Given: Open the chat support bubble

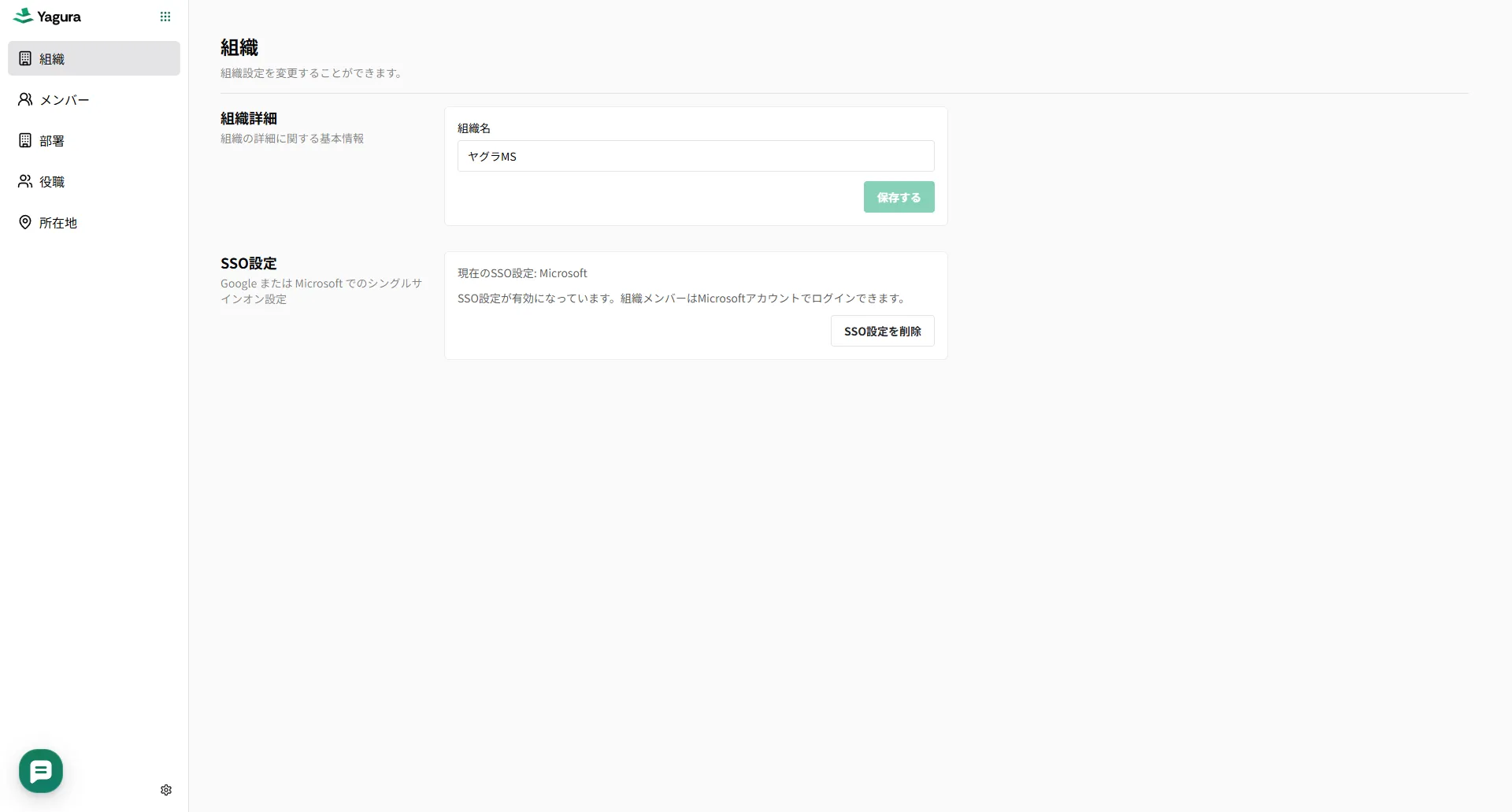Looking at the screenshot, I should click(x=40, y=770).
